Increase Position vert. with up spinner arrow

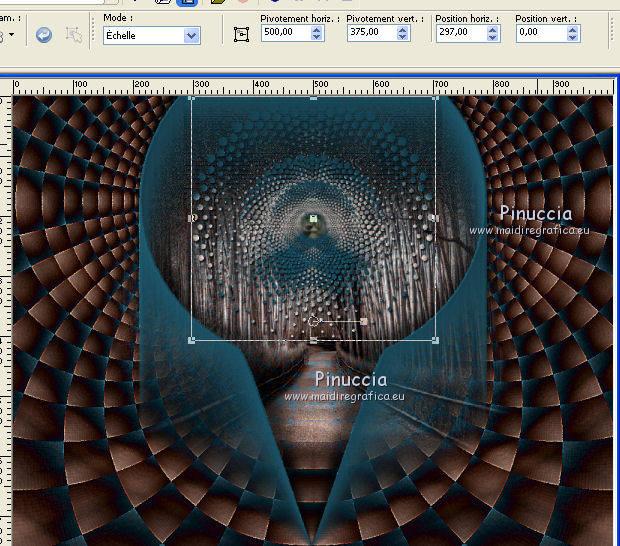pos(573,30)
